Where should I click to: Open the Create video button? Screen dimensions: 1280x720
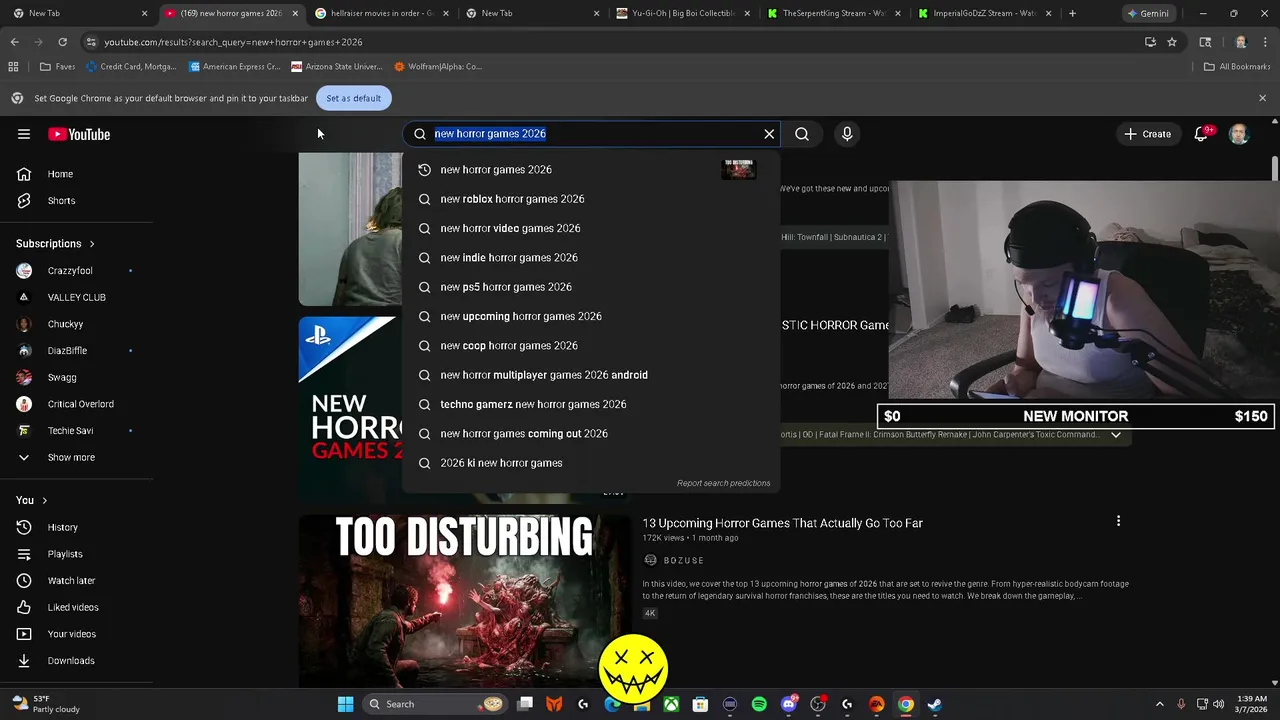[x=1147, y=134]
